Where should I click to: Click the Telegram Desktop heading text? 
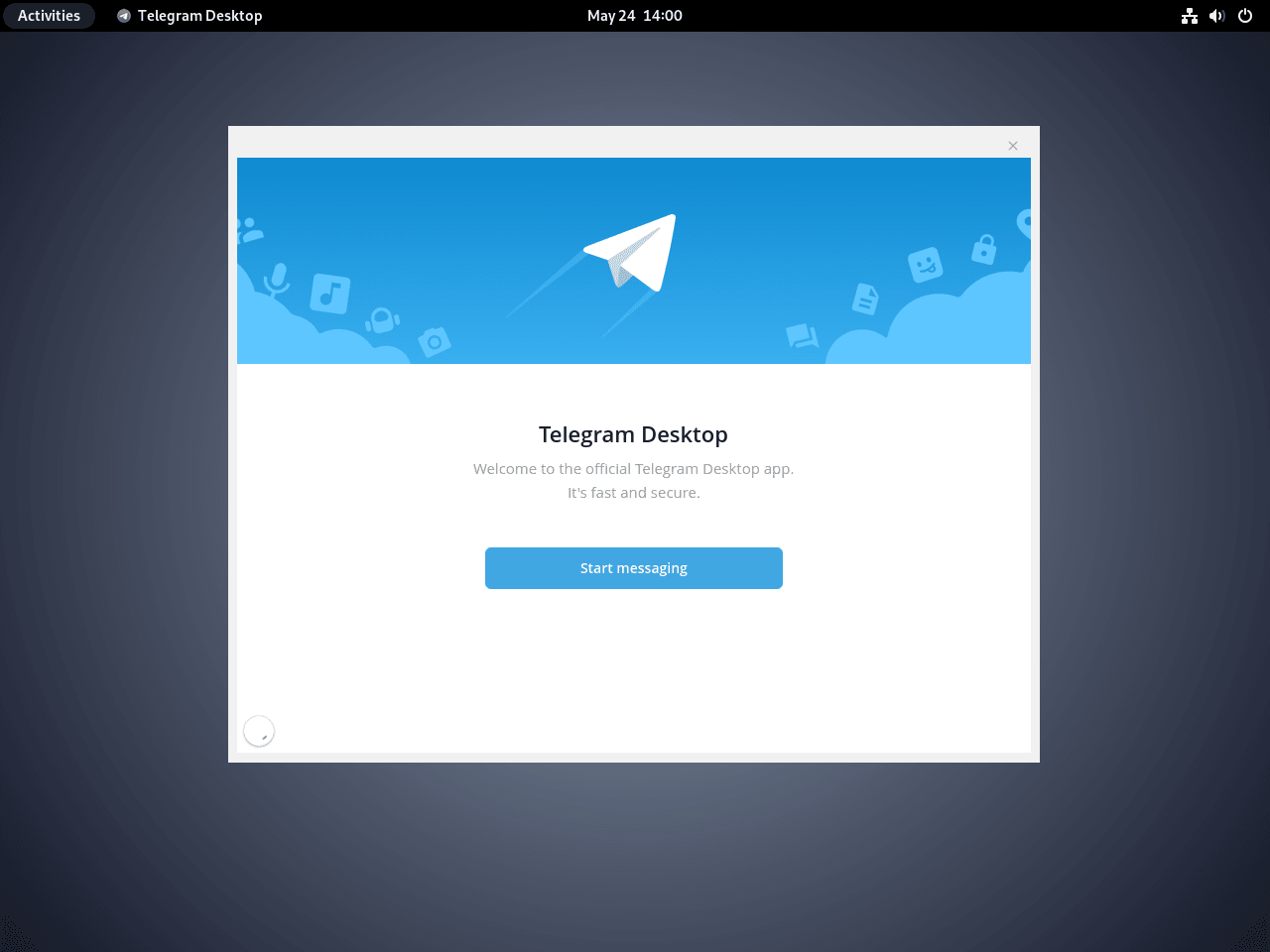[633, 434]
